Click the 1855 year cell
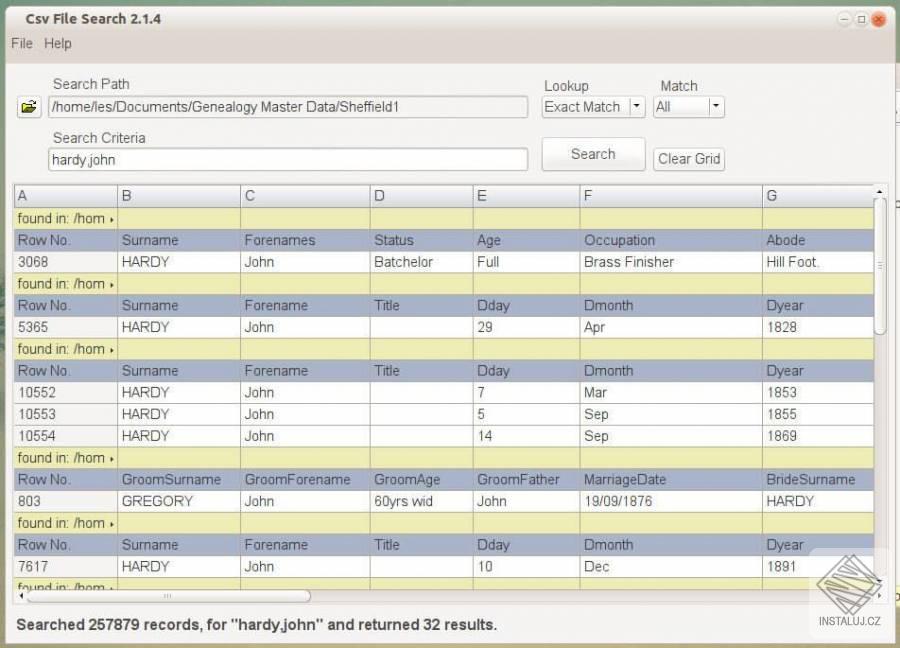900x648 pixels. click(x=818, y=414)
